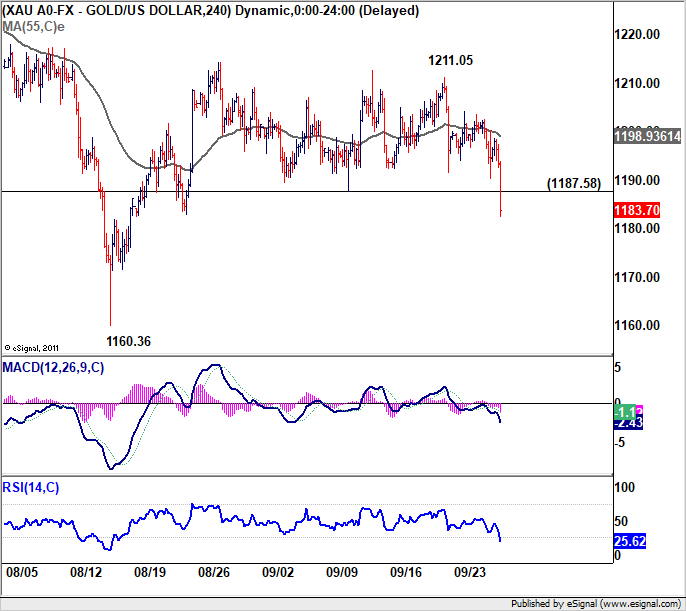This screenshot has width=686, height=611.
Task: Click the (1187.58) support level label
Action: [x=574, y=183]
